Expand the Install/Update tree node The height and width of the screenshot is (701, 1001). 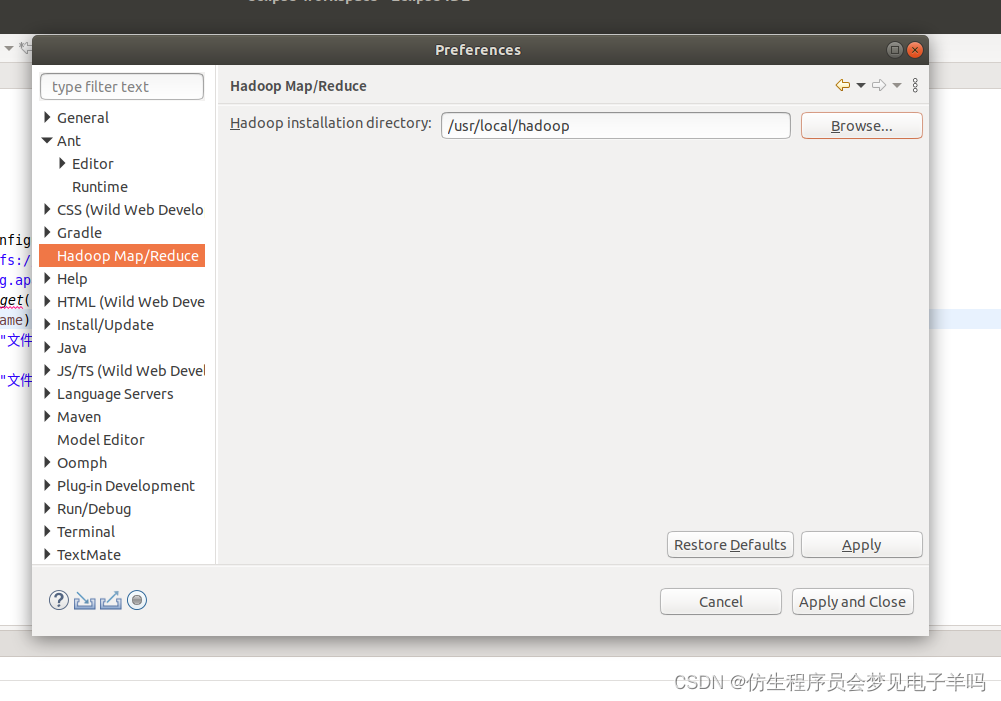[47, 324]
